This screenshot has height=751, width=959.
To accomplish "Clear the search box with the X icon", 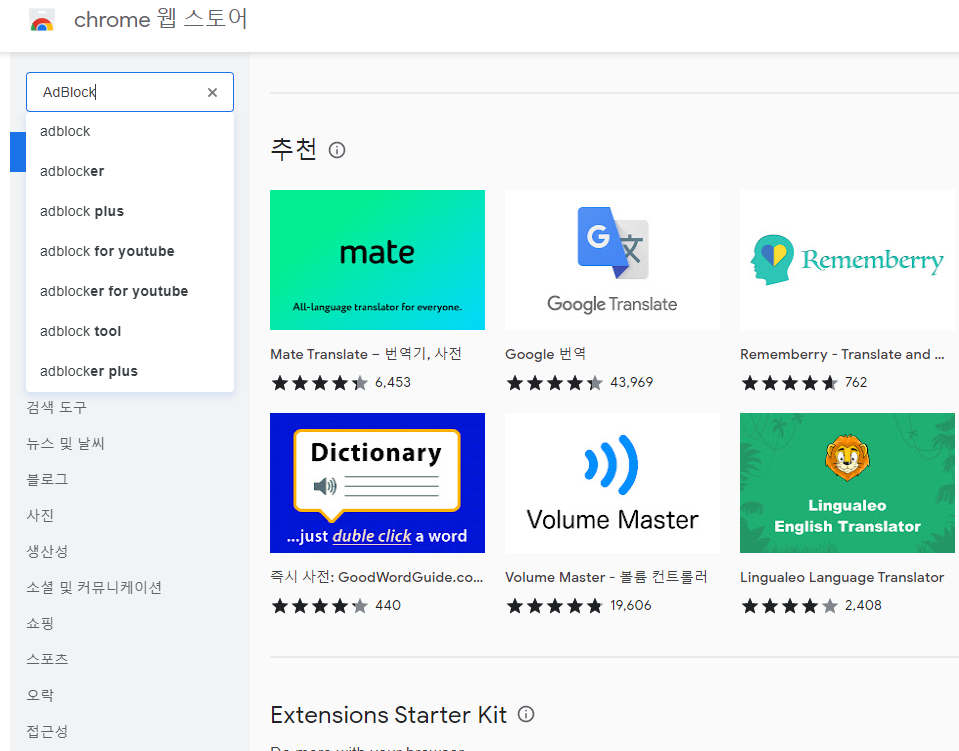I will click(x=212, y=91).
